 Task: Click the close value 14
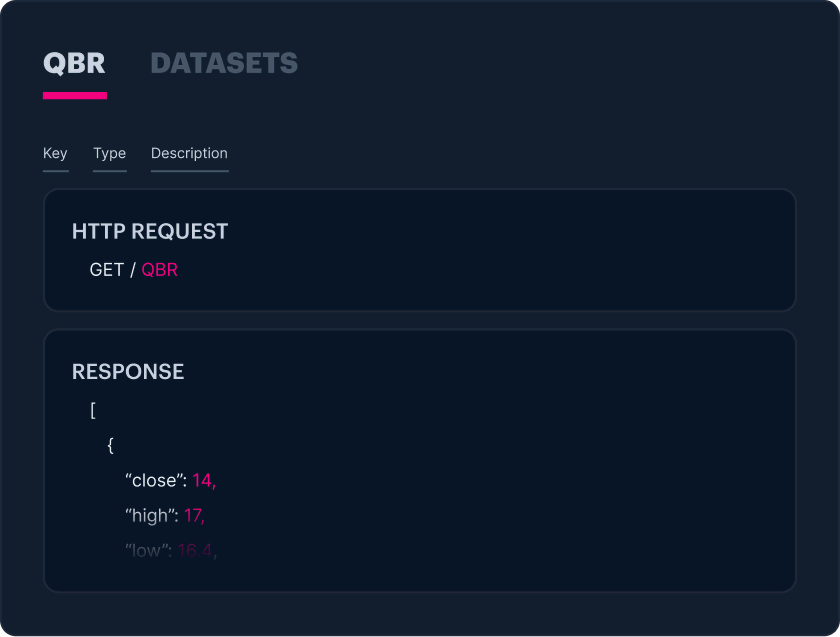(x=203, y=481)
